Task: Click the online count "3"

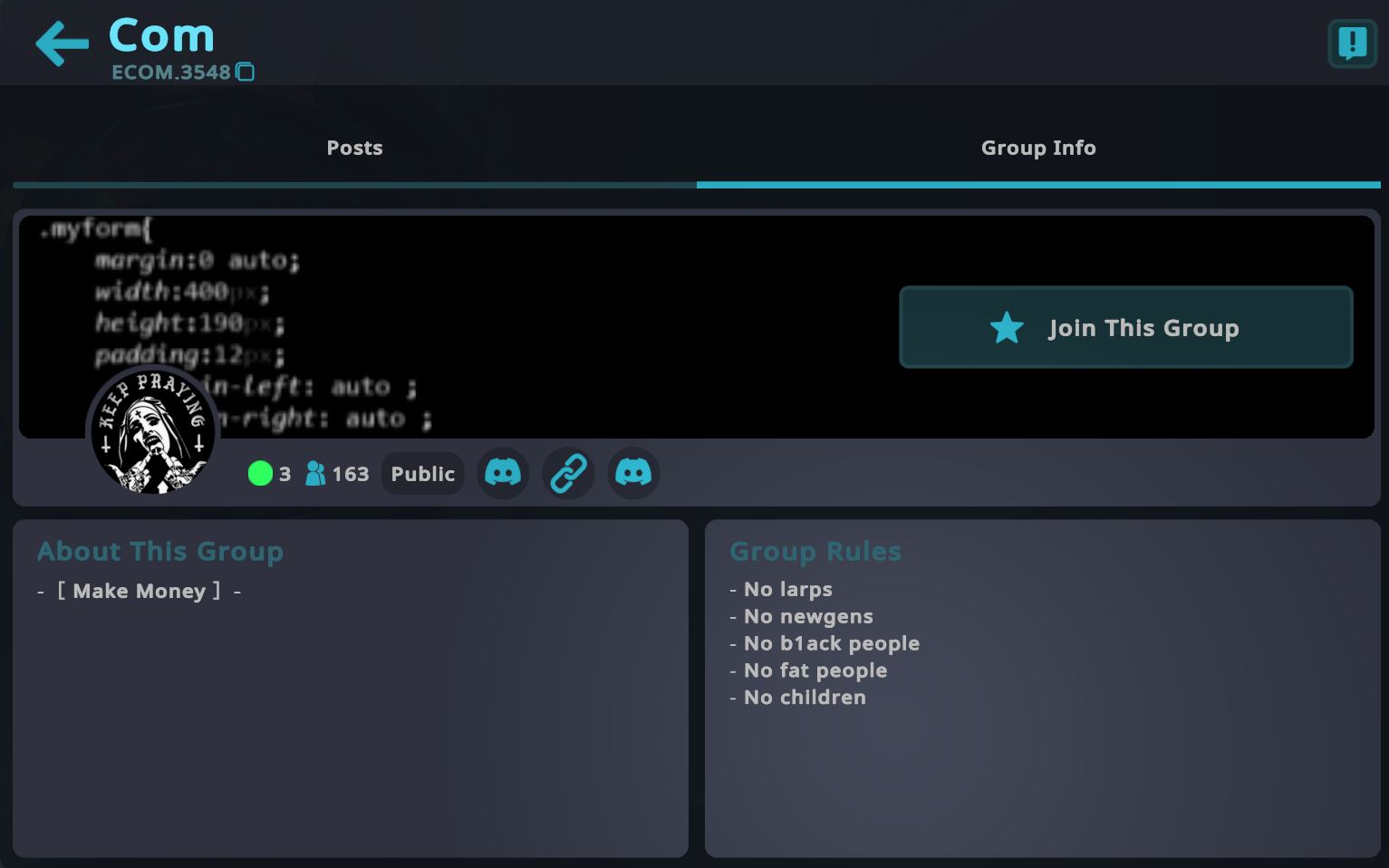Action: [x=285, y=474]
